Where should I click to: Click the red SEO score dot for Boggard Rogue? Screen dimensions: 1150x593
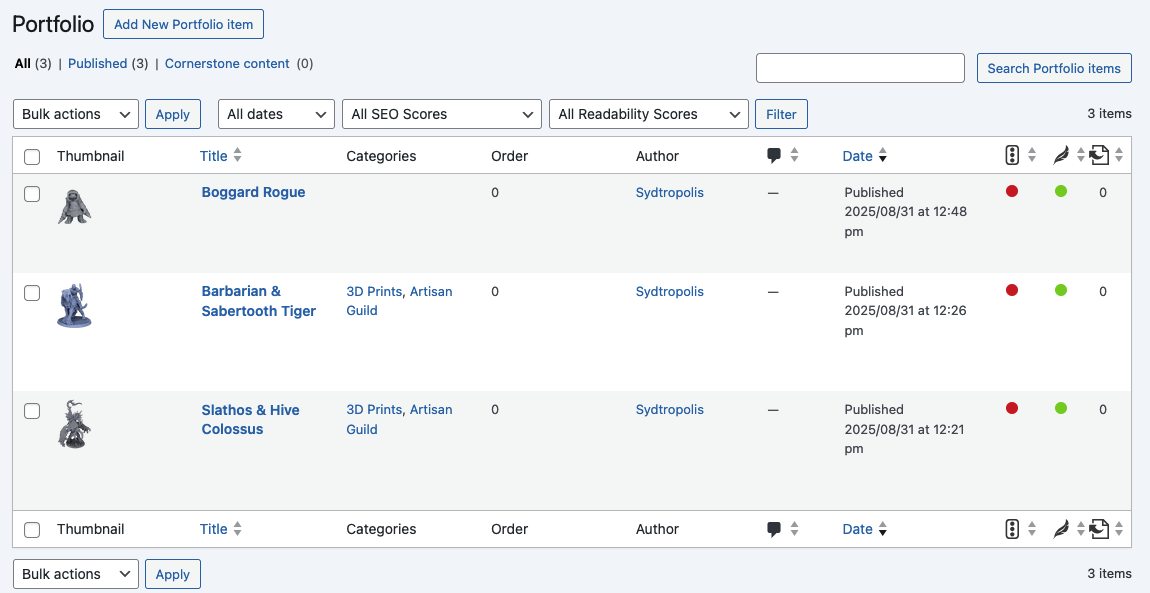[x=1012, y=191]
